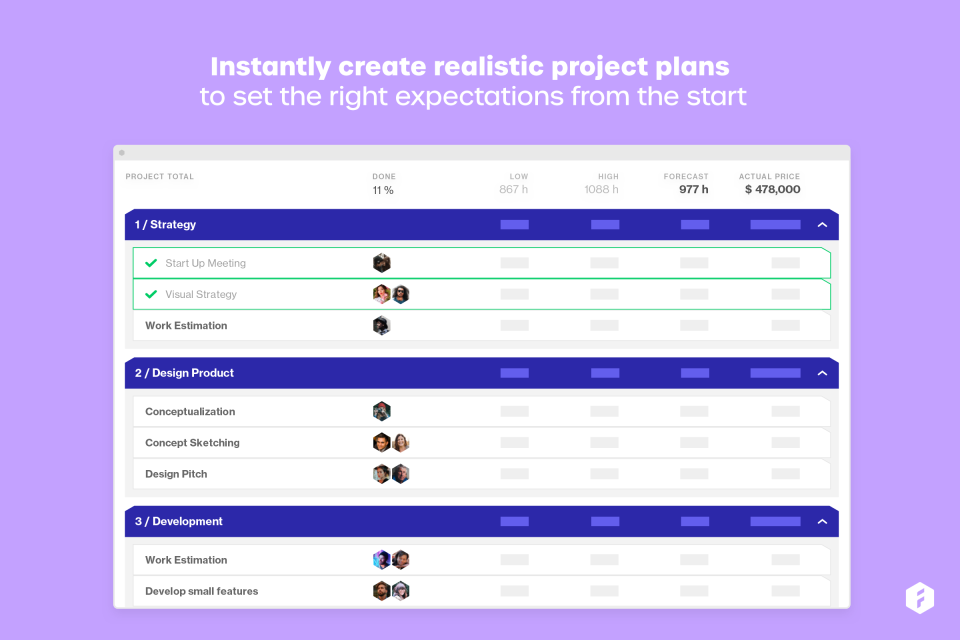Click first avatar on Visual Strategy row
Screen dimensions: 960x640
(x=381, y=294)
